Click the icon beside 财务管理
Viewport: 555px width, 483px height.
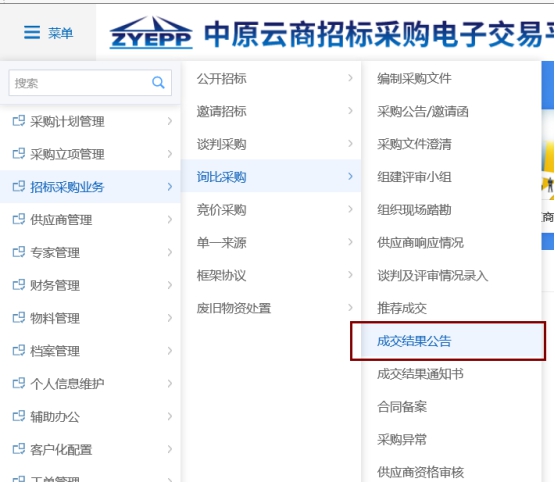(19, 285)
